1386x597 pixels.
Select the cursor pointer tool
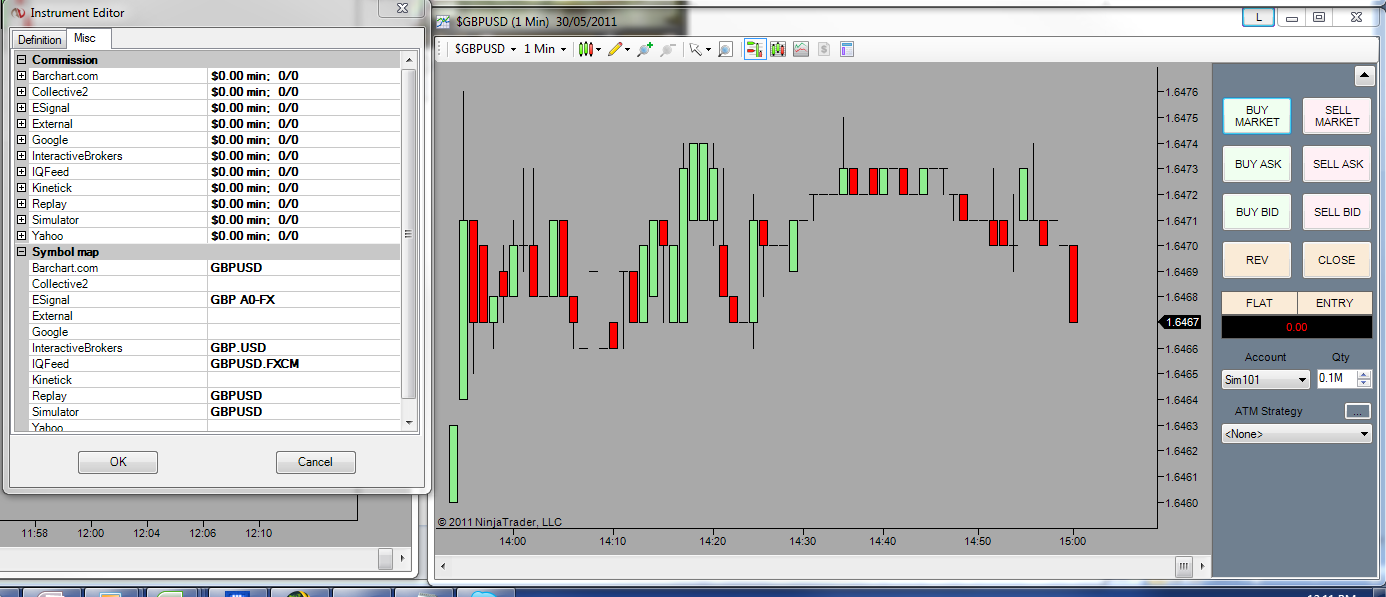tap(696, 48)
